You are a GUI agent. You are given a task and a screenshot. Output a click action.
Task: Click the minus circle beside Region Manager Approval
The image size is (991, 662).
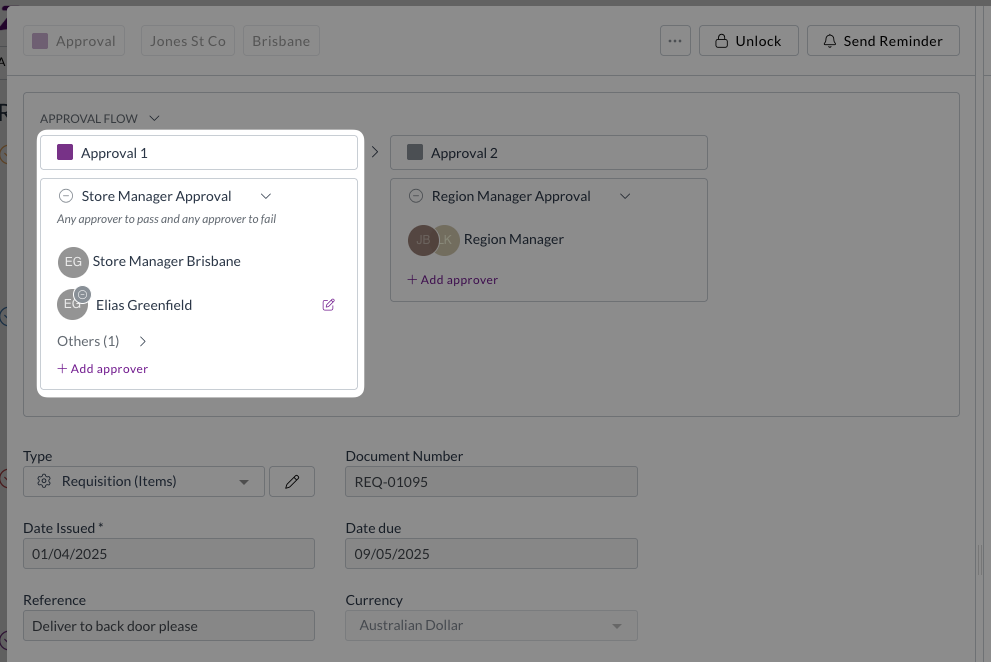[x=416, y=197]
